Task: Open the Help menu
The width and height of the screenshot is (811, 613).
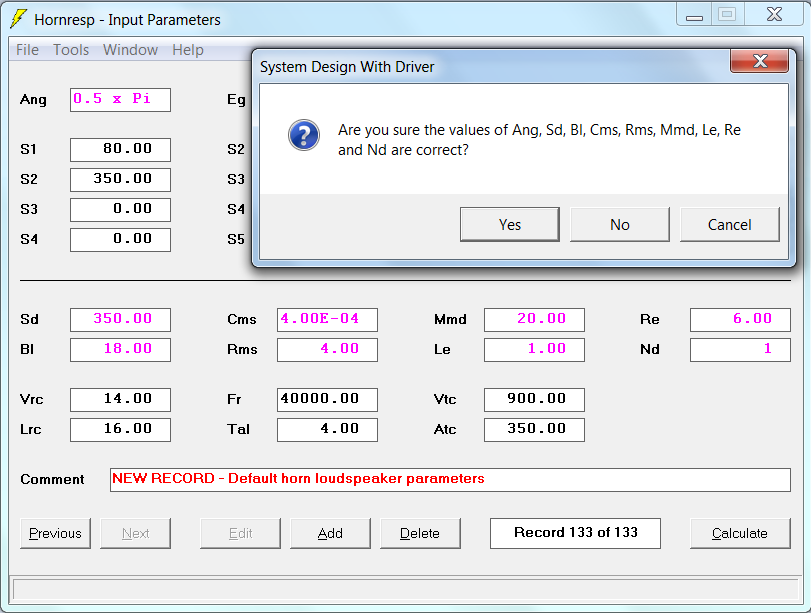Action: [188, 50]
